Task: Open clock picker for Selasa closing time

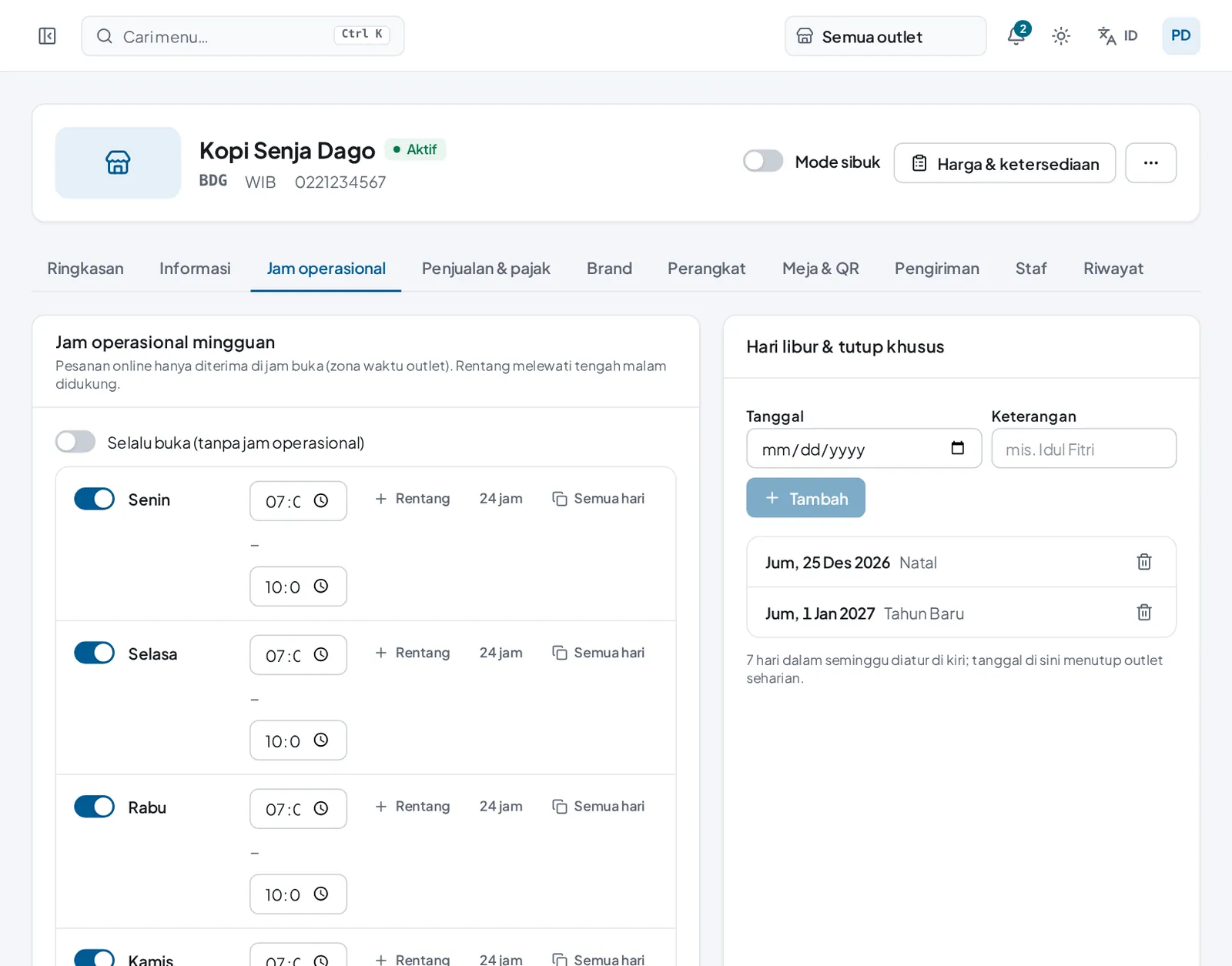Action: click(x=321, y=740)
